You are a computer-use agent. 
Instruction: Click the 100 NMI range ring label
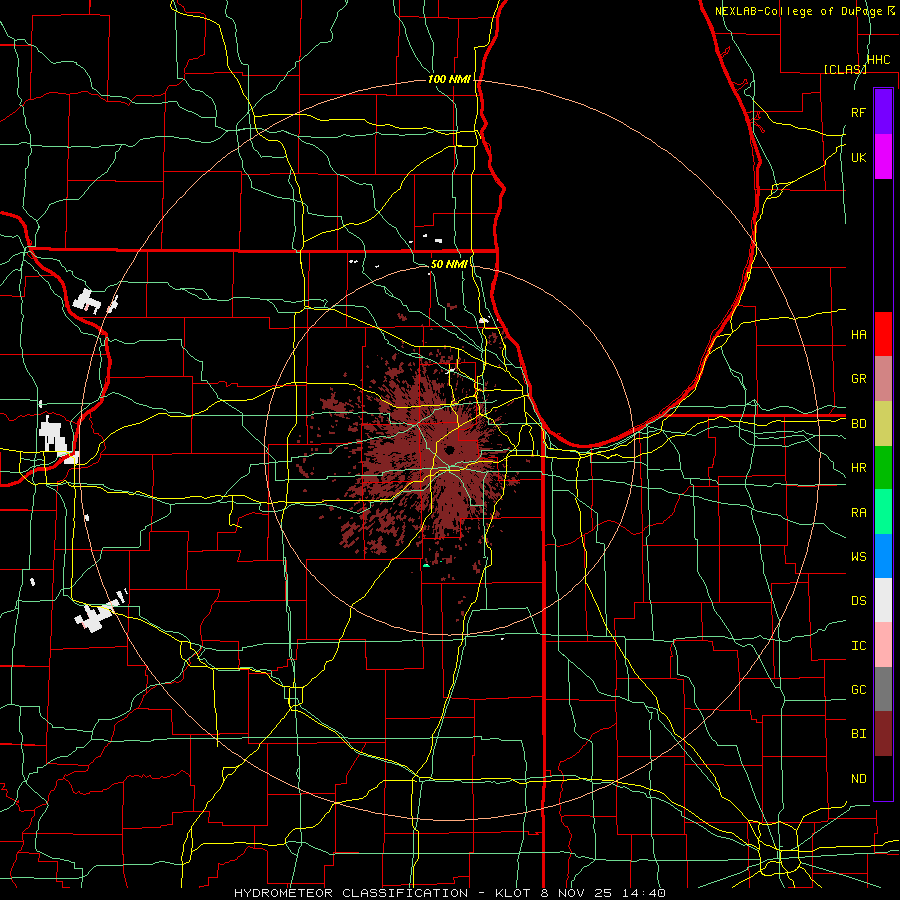click(449, 79)
